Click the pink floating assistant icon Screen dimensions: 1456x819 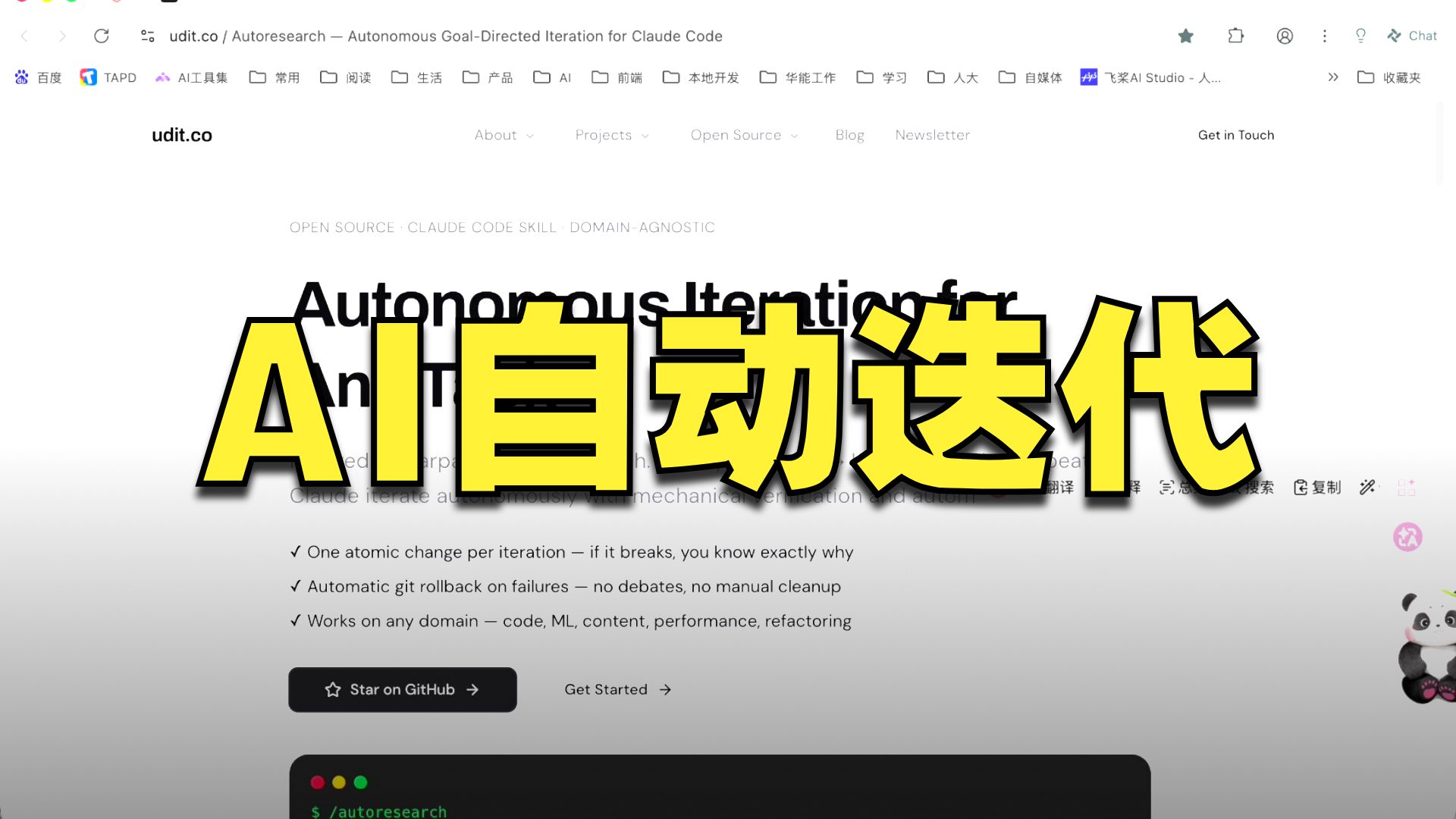point(1407,537)
